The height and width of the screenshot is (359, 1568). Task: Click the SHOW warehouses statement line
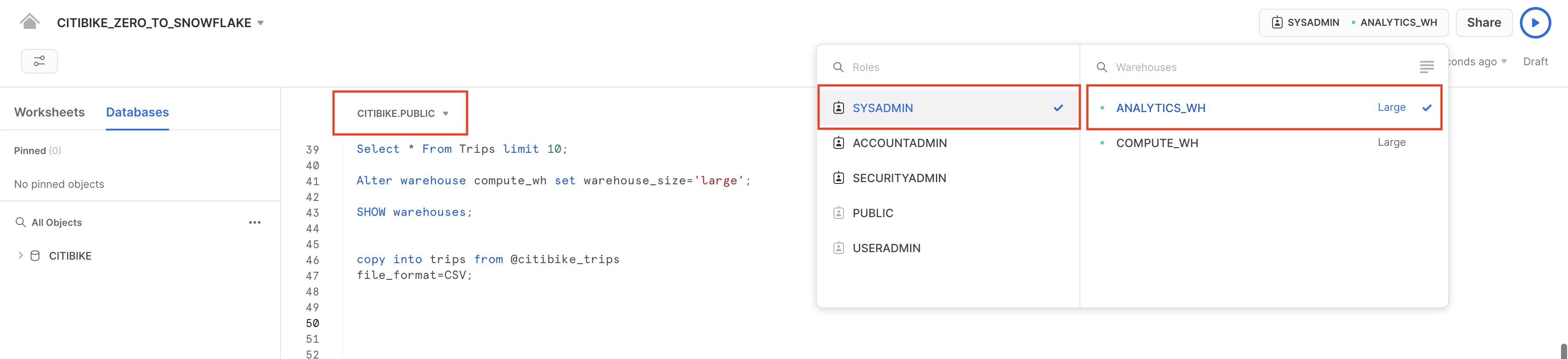point(415,212)
